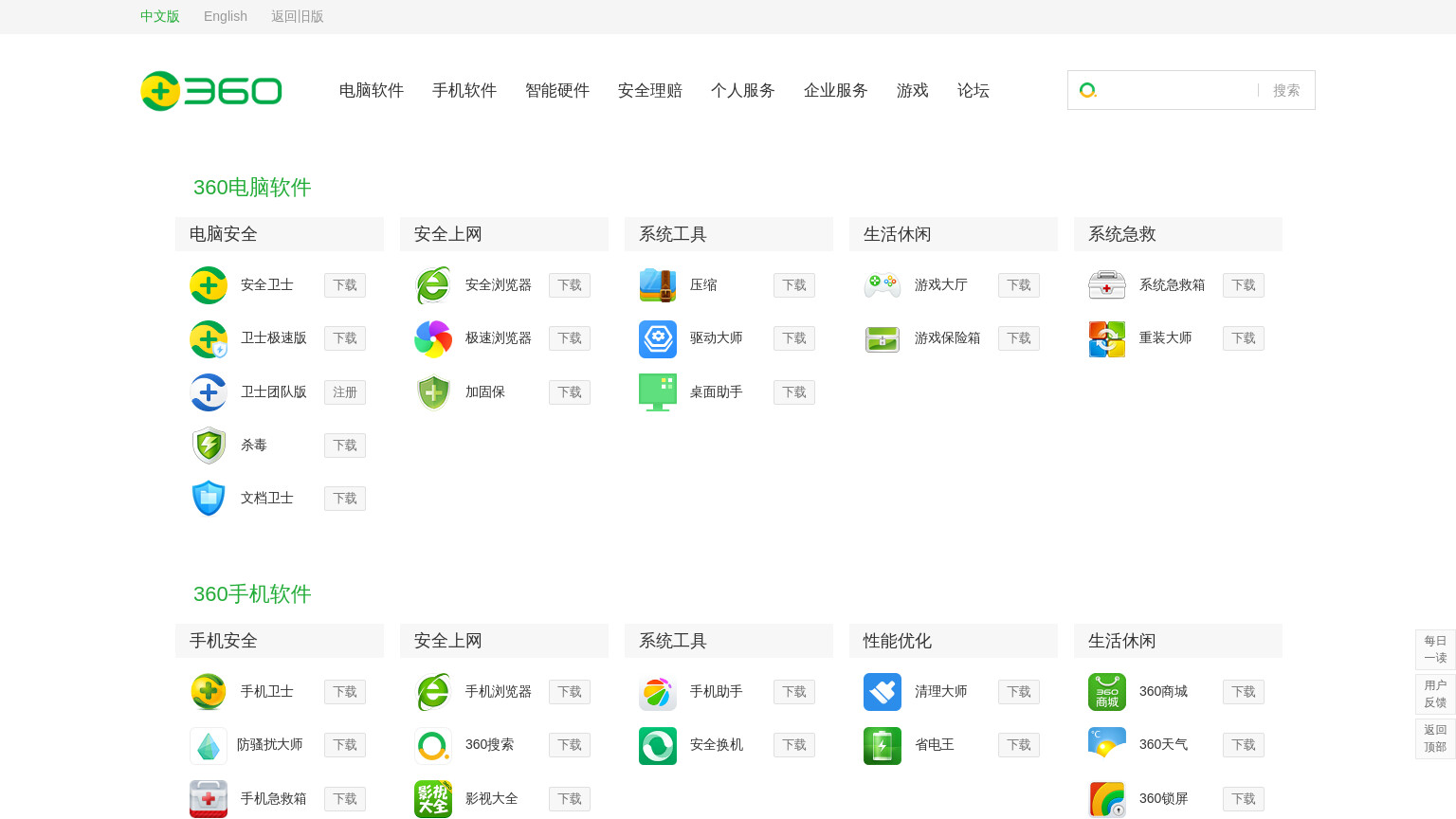Download 安全卫士

click(345, 285)
